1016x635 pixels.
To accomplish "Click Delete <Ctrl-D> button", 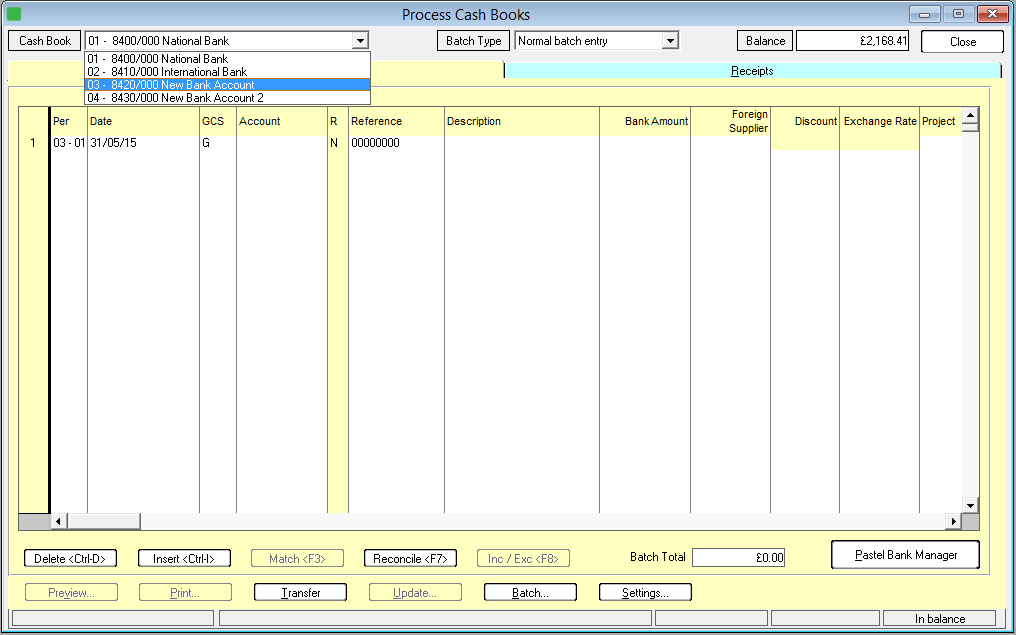I will tap(70, 559).
